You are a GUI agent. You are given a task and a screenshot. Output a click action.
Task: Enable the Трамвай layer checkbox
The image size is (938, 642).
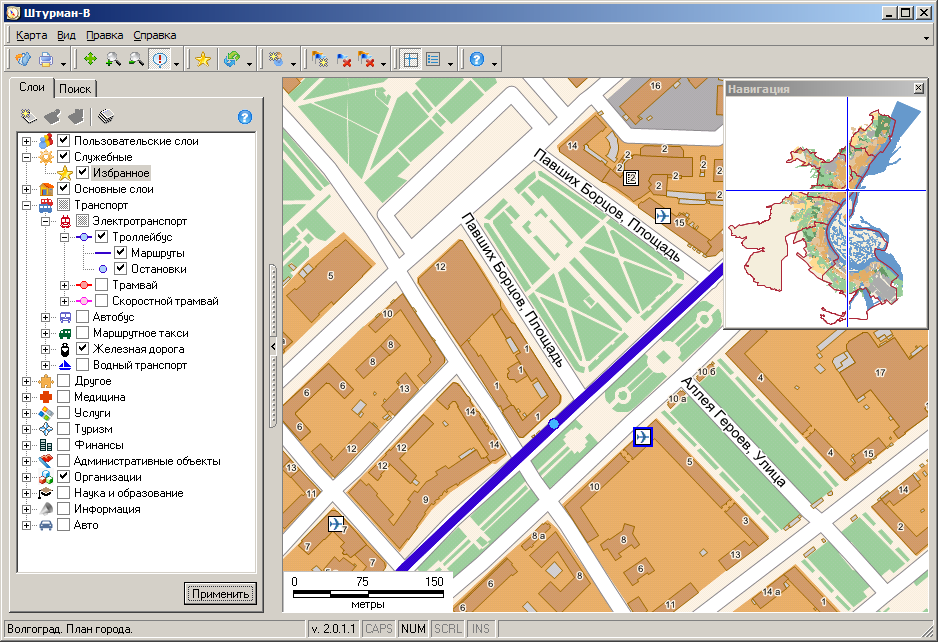click(102, 284)
